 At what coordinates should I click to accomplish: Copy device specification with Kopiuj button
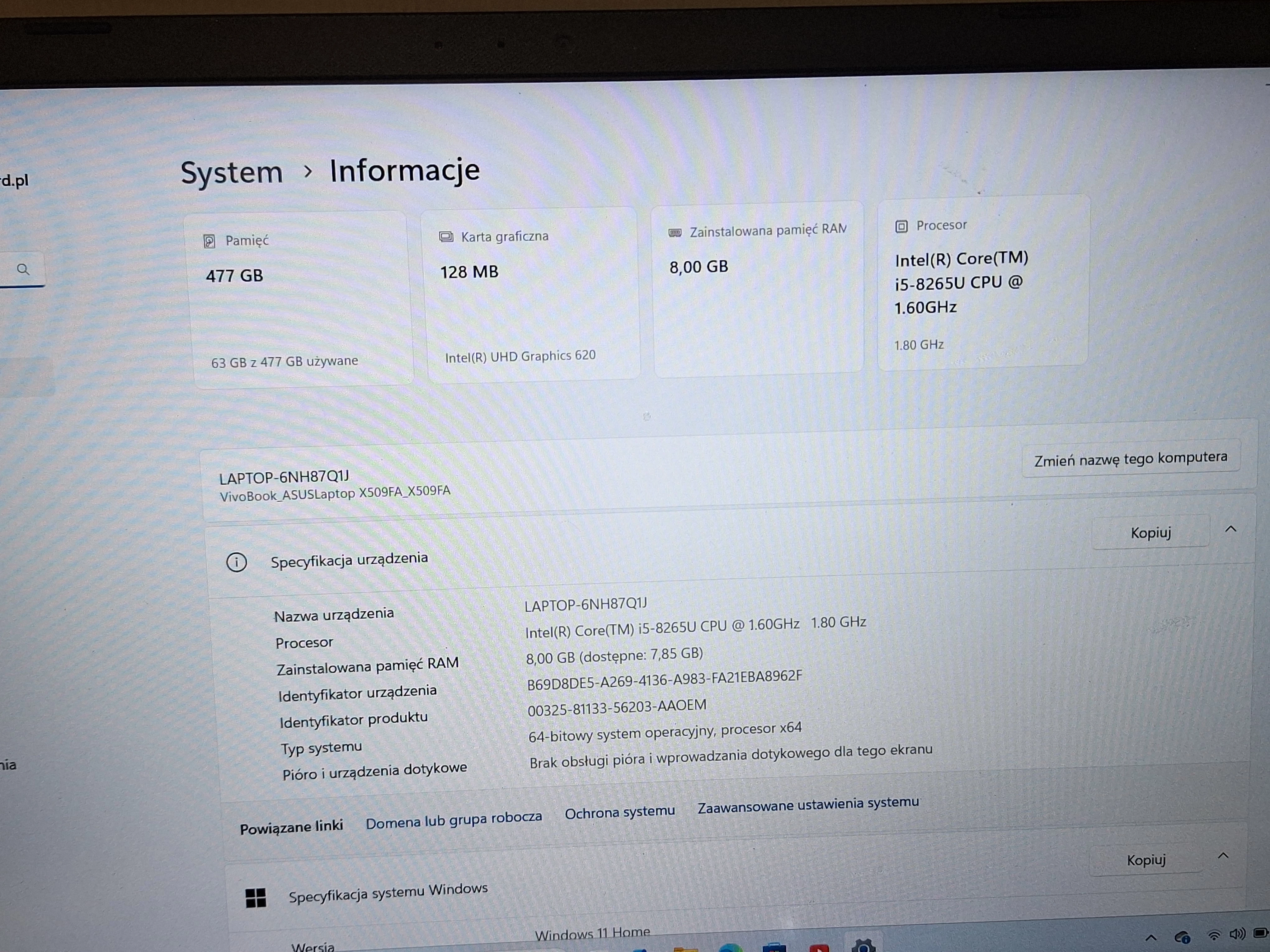pos(1150,533)
